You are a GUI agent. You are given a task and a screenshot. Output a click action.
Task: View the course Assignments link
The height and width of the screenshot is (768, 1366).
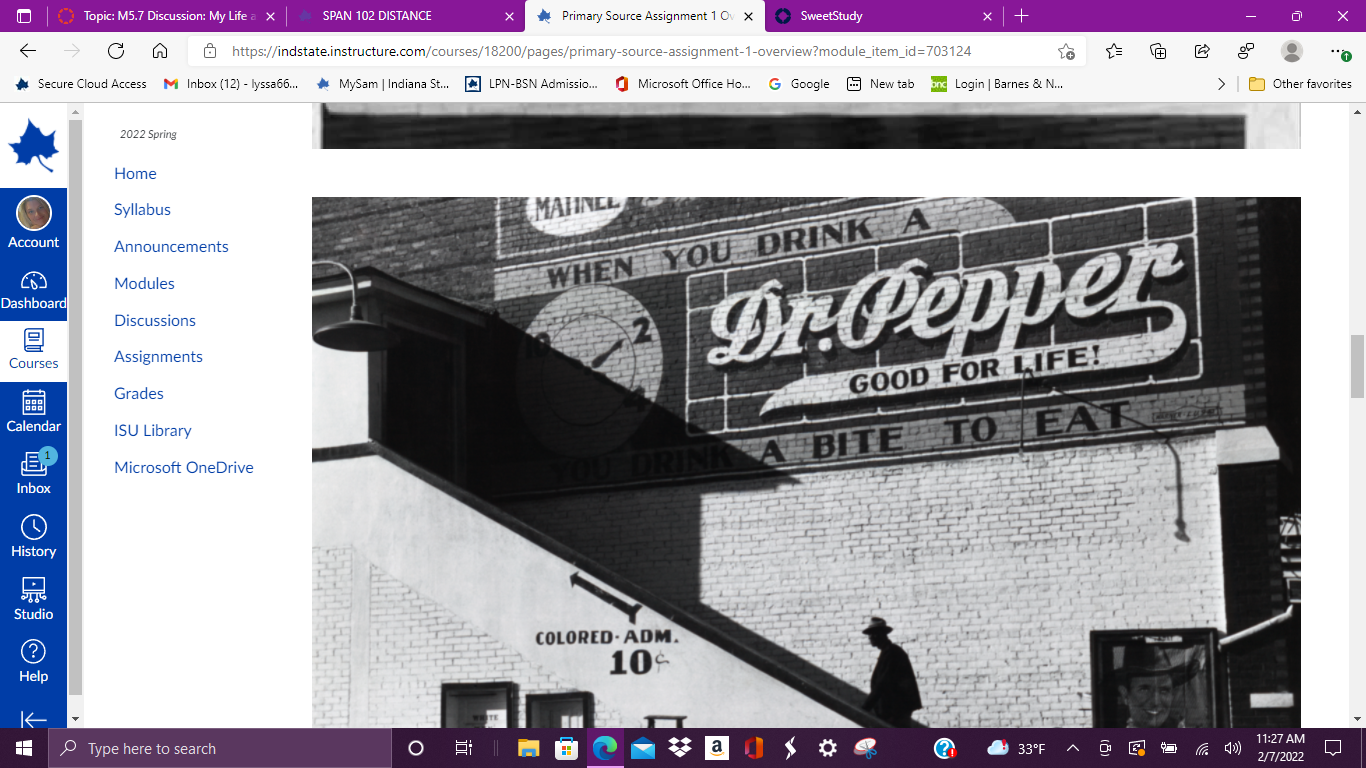[158, 357]
